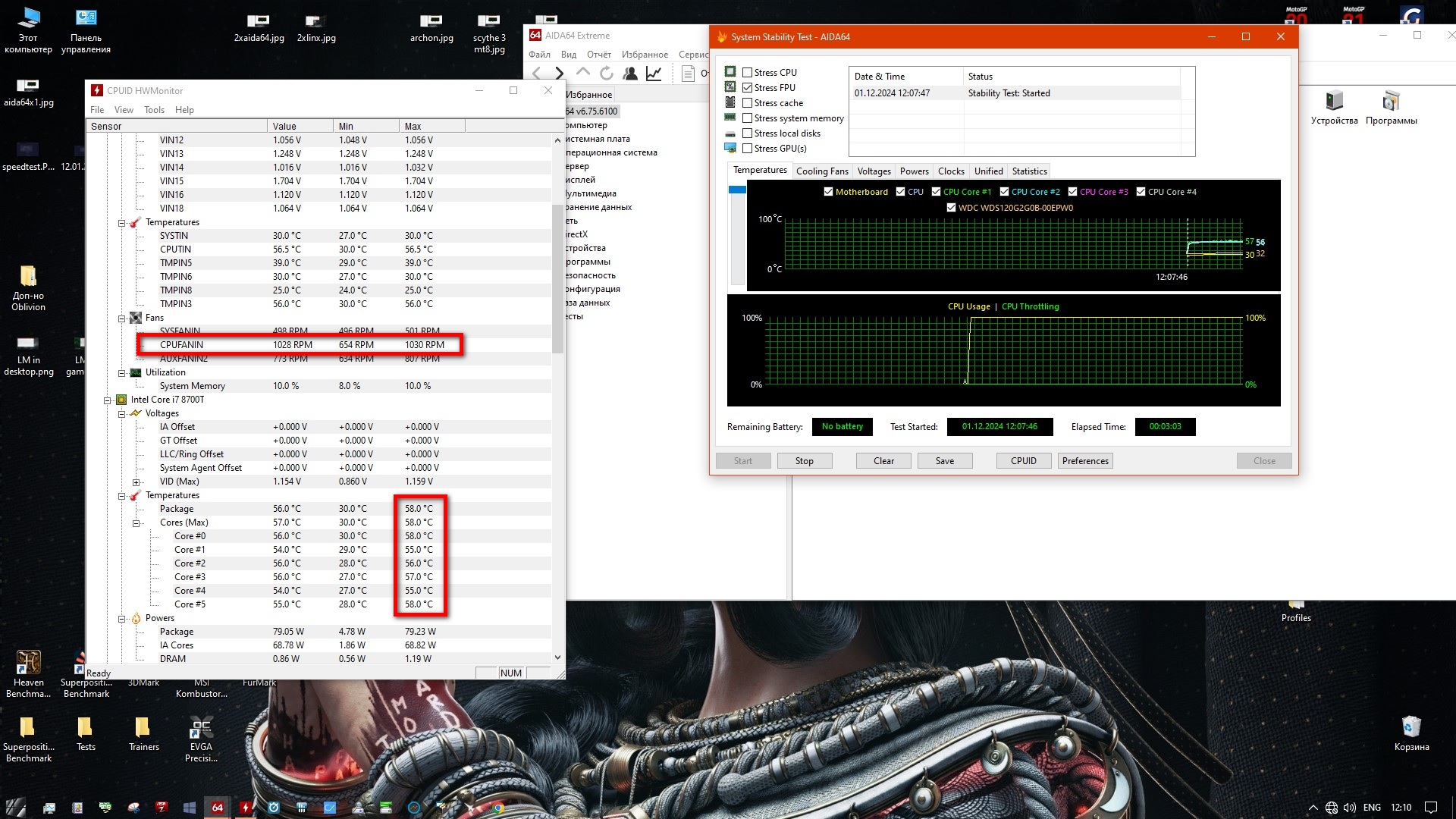Uncheck the Stress FPU checkbox
The height and width of the screenshot is (819, 1456).
point(748,88)
